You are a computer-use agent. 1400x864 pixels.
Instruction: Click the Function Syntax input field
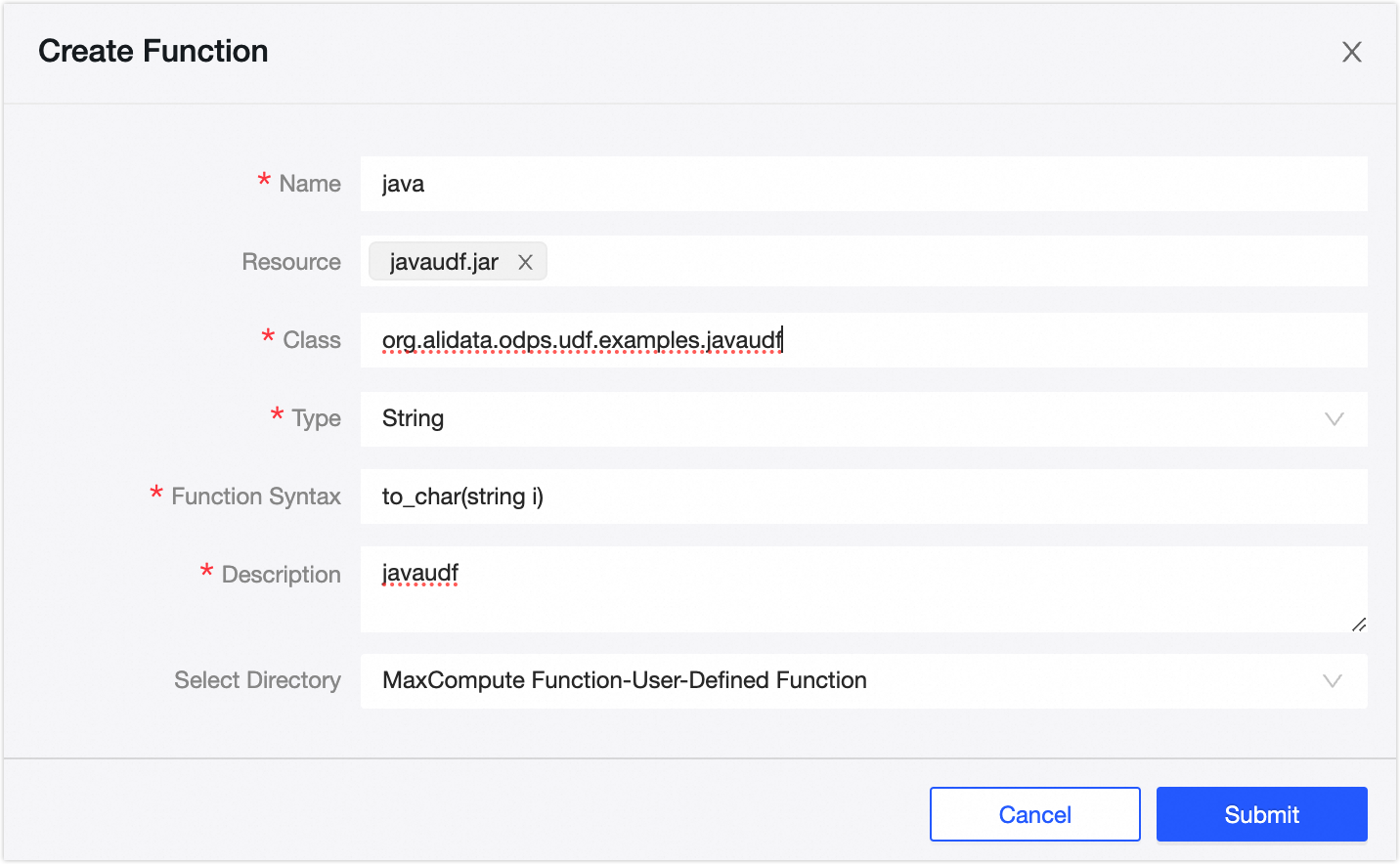coord(863,497)
